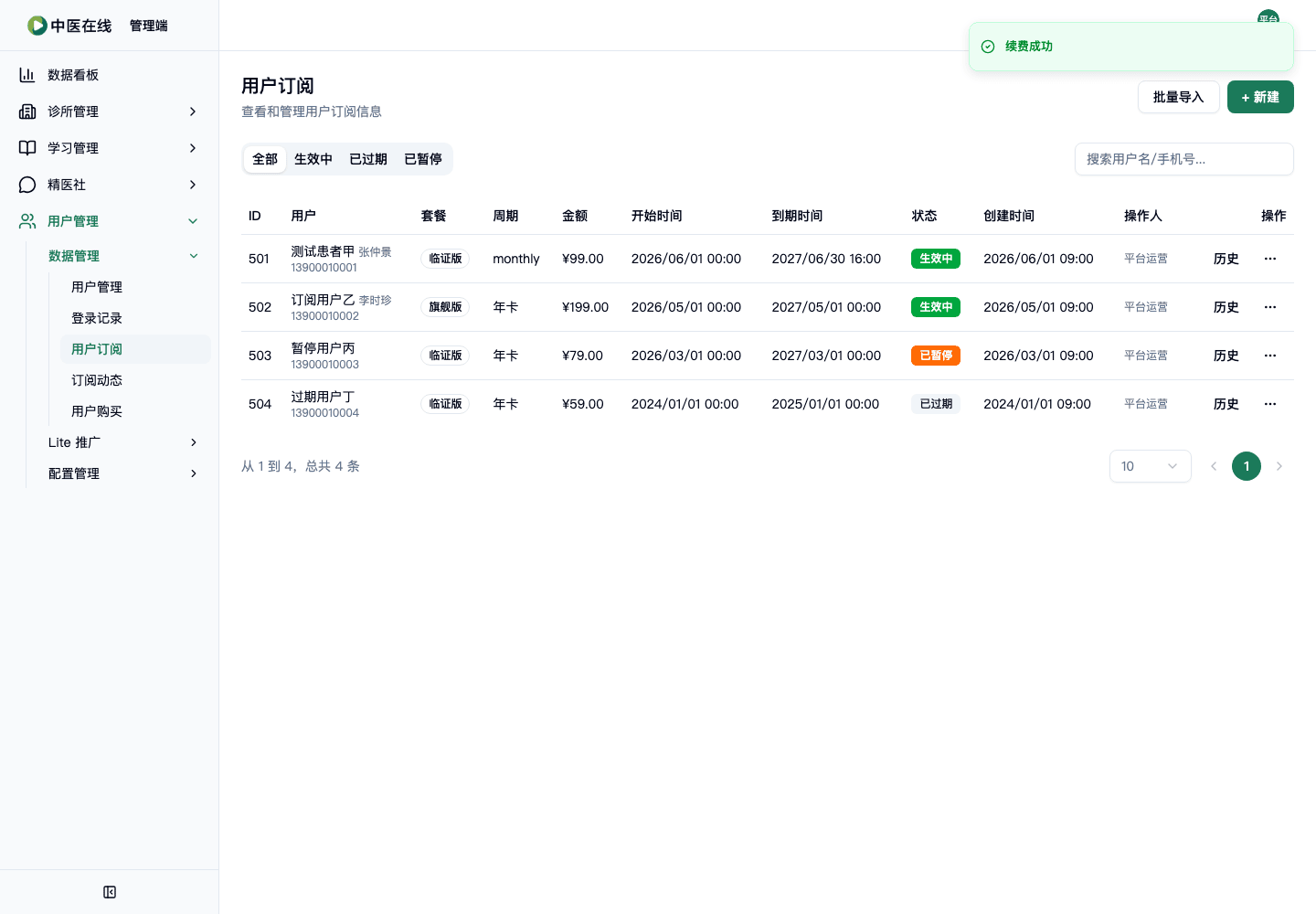Screen dimensions: 1316x914
Task: Click the 批量导入 button
Action: pos(1179,97)
